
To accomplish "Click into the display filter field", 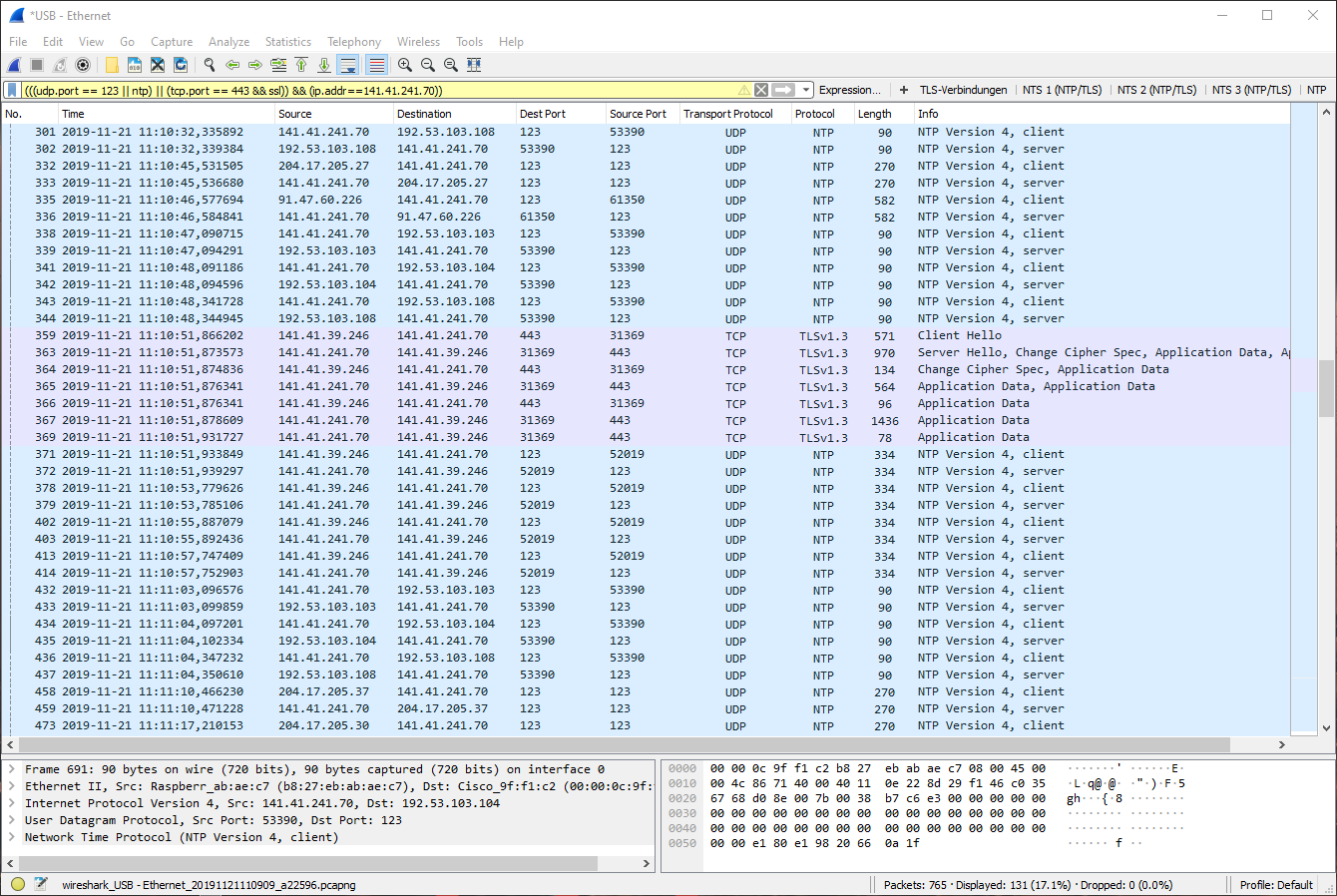I will (379, 90).
